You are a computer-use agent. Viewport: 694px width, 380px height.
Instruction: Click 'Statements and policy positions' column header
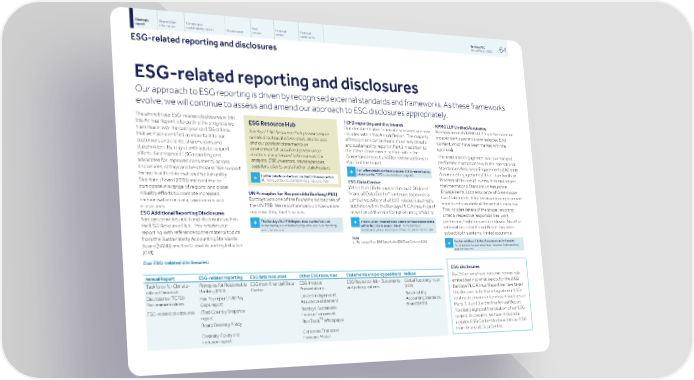pyautogui.click(x=374, y=275)
